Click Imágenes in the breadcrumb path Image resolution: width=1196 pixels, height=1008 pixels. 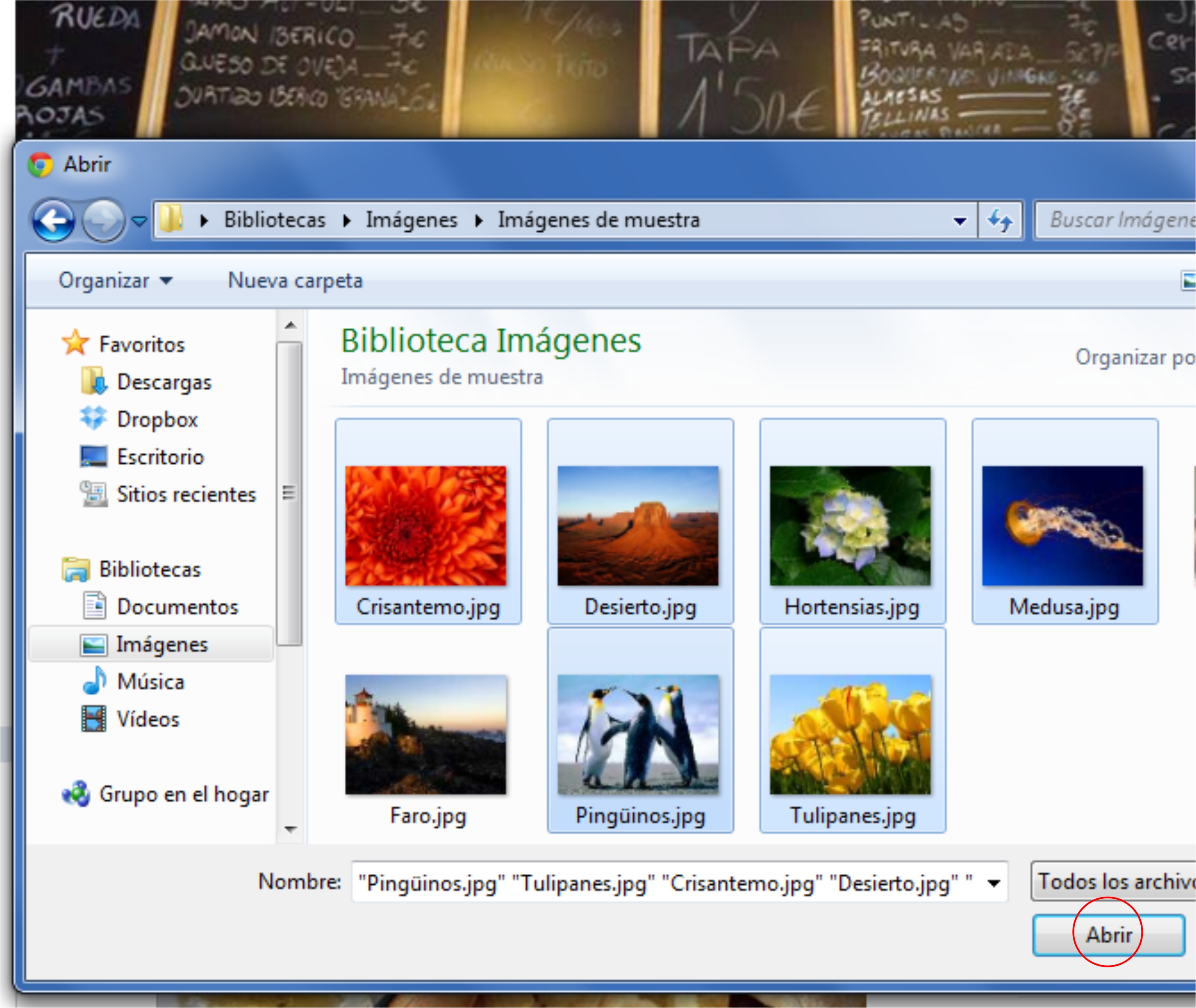point(412,221)
